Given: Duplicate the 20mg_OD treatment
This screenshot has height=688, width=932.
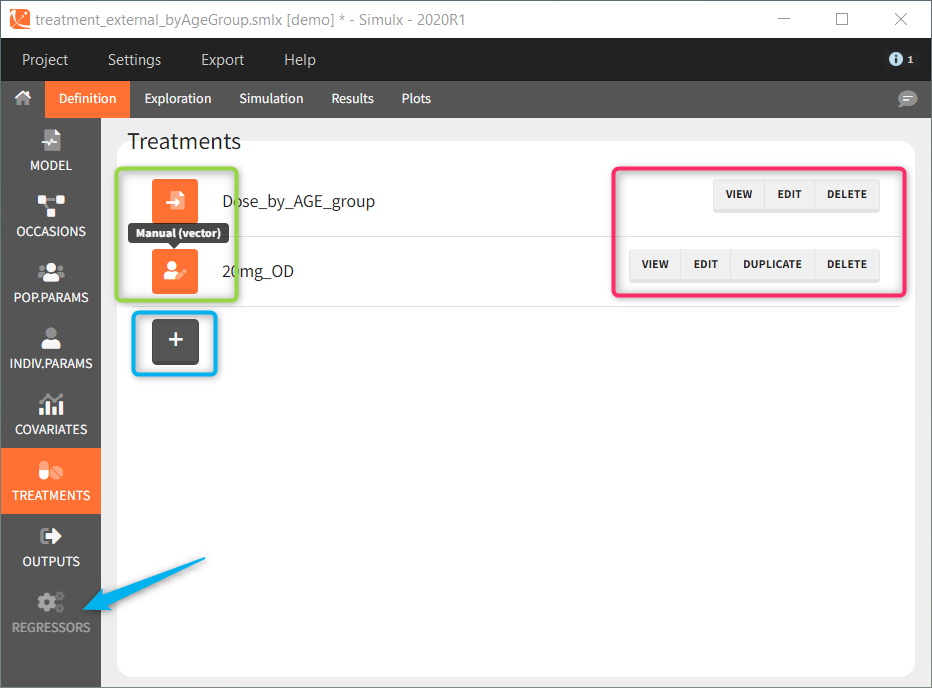Looking at the screenshot, I should 772,265.
